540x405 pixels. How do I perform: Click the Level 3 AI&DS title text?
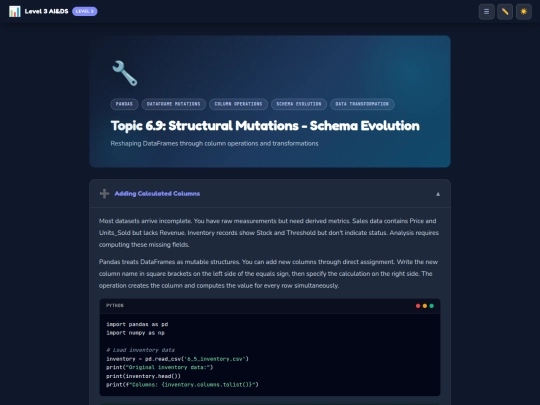[x=46, y=11]
